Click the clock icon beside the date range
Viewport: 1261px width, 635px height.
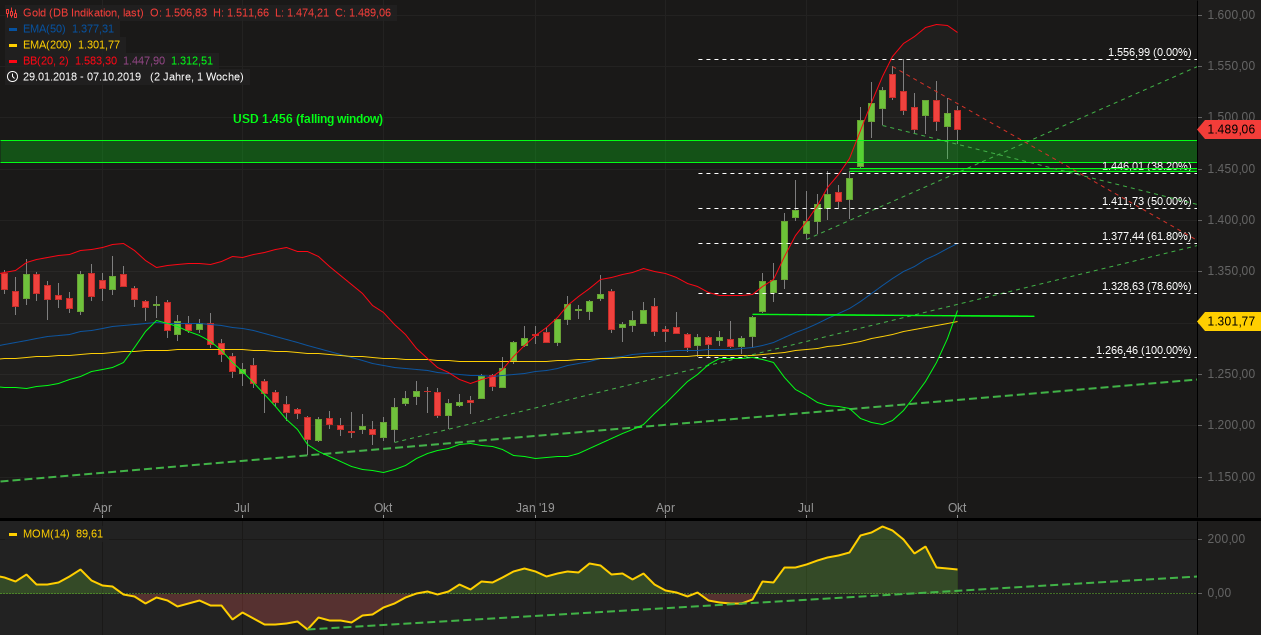[x=12, y=77]
